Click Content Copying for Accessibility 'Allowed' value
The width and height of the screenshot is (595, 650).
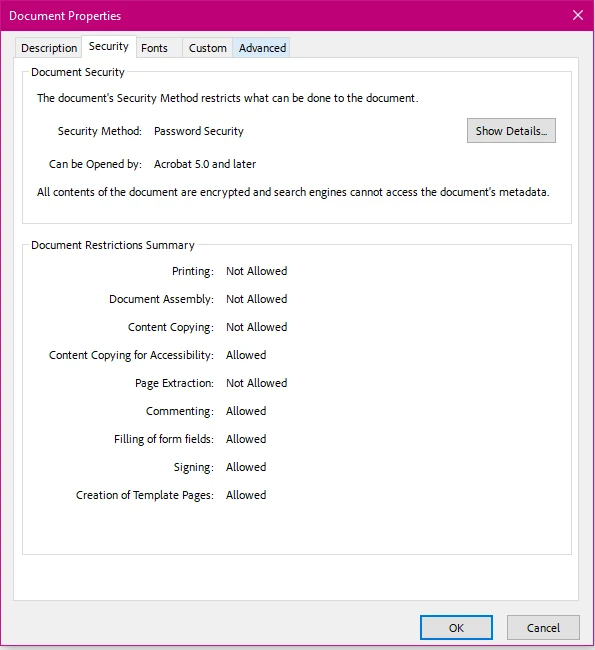tap(246, 355)
